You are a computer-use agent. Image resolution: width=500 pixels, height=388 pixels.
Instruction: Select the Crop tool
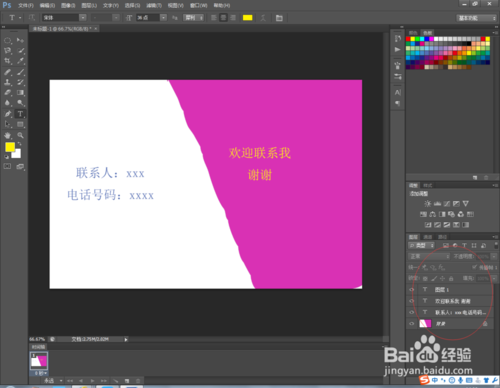pos(8,61)
